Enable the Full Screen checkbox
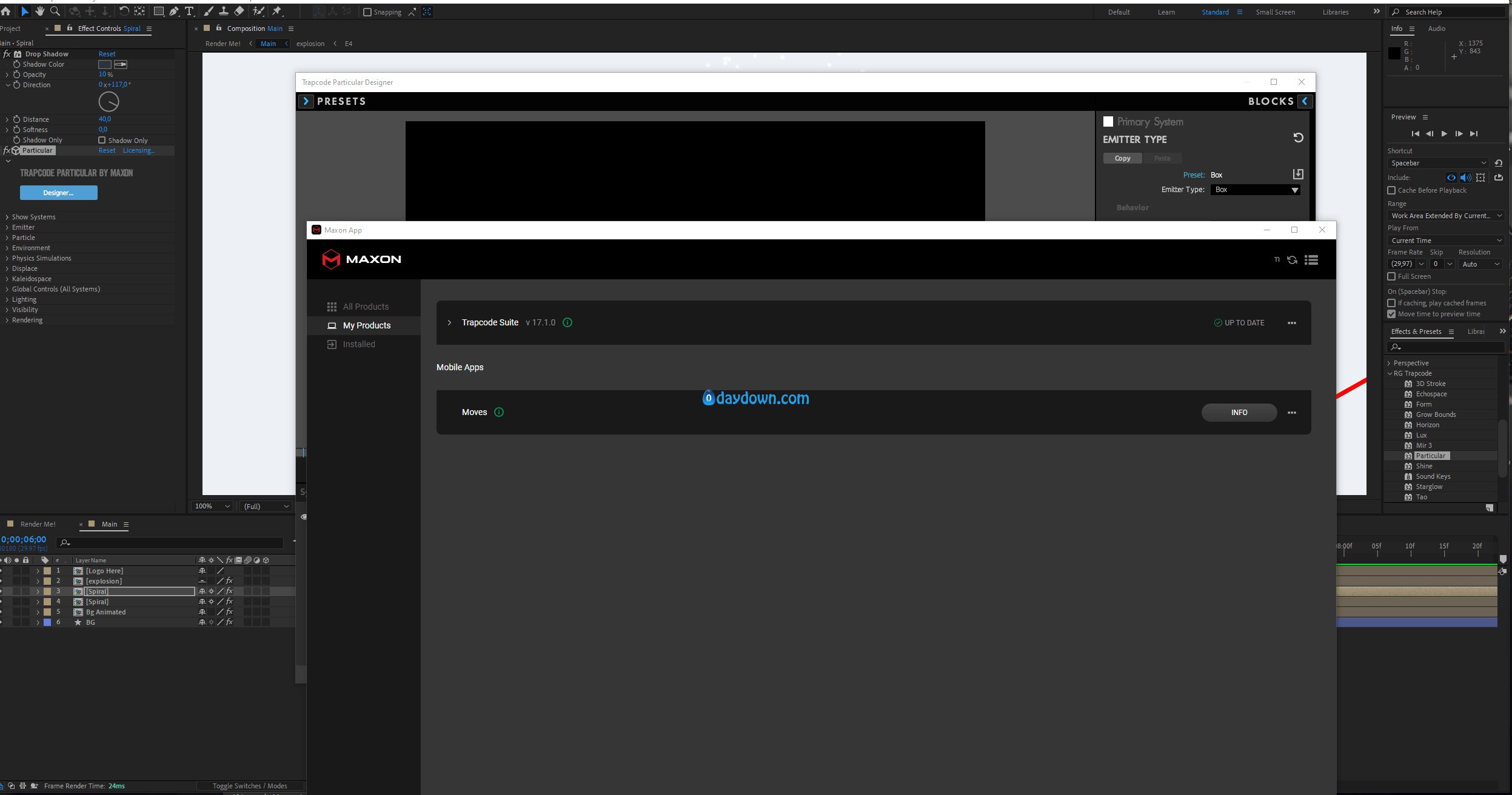The height and width of the screenshot is (795, 1512). pos(1391,276)
